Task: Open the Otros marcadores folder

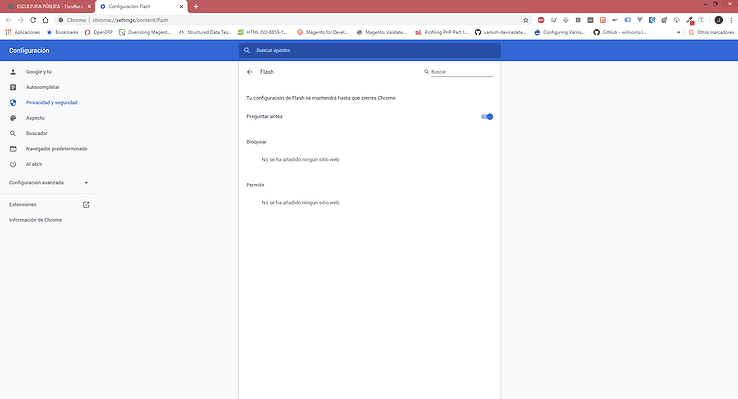Action: pos(711,32)
